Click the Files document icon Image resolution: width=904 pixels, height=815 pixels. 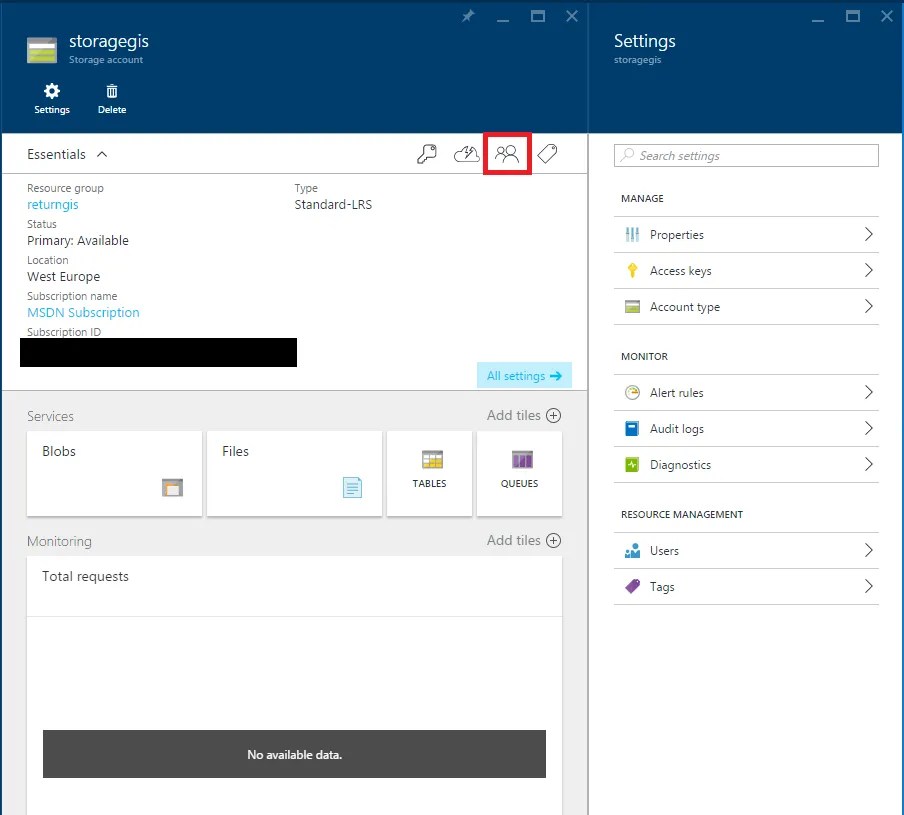[352, 487]
